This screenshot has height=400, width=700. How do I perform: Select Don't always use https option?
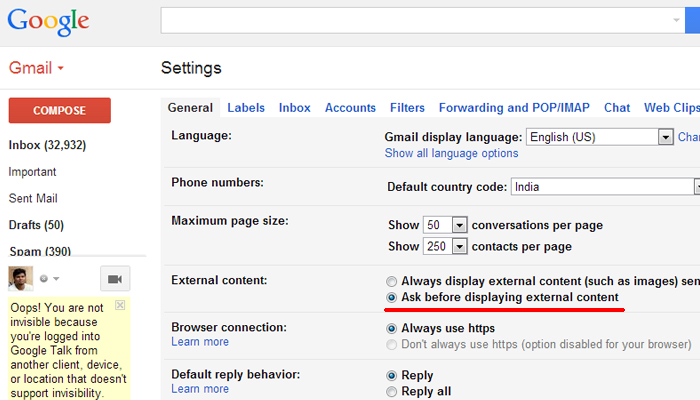(x=392, y=345)
